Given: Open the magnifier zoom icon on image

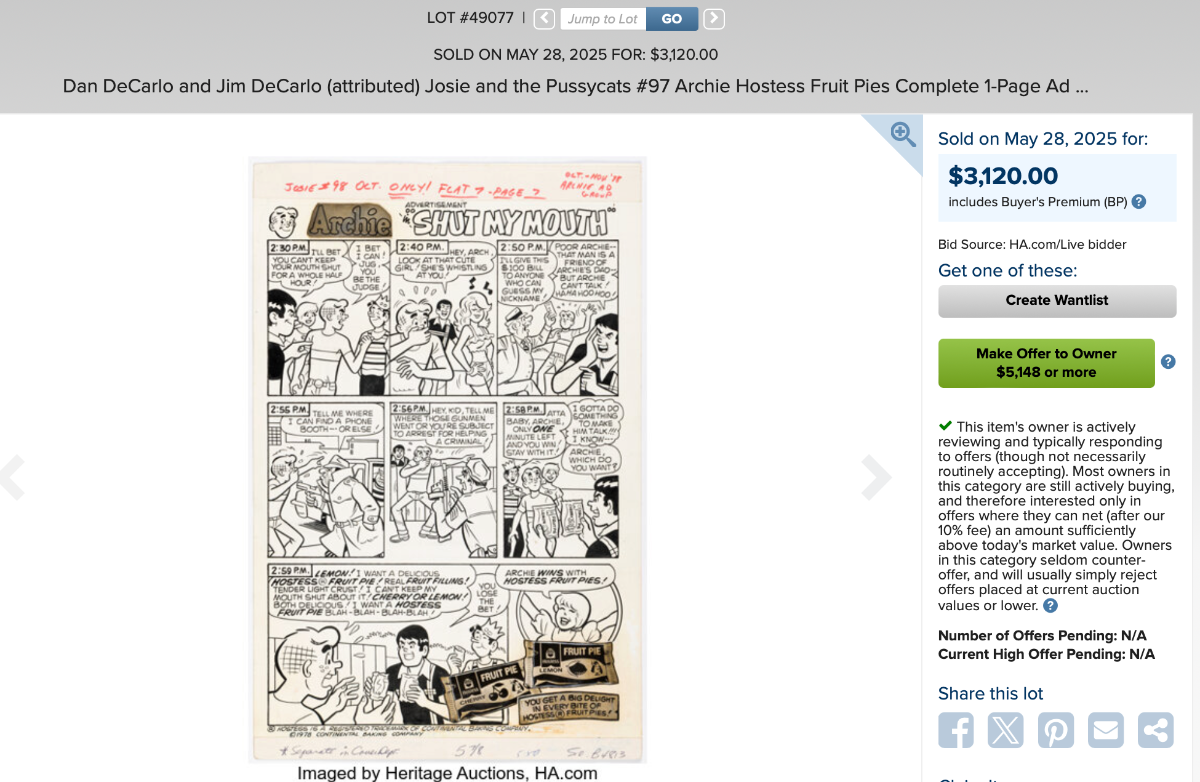Looking at the screenshot, I should click(903, 133).
